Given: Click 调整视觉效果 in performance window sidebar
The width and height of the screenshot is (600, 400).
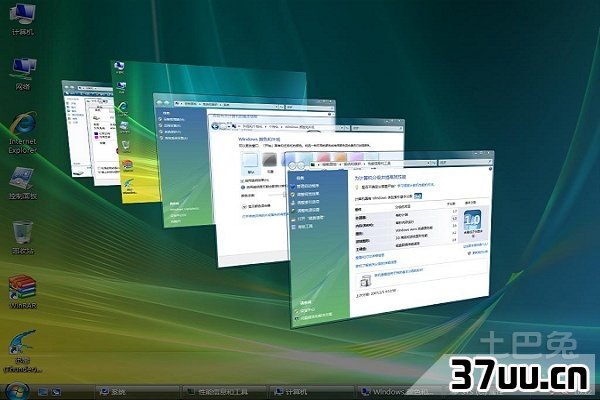Looking at the screenshot, I should click(x=305, y=194).
